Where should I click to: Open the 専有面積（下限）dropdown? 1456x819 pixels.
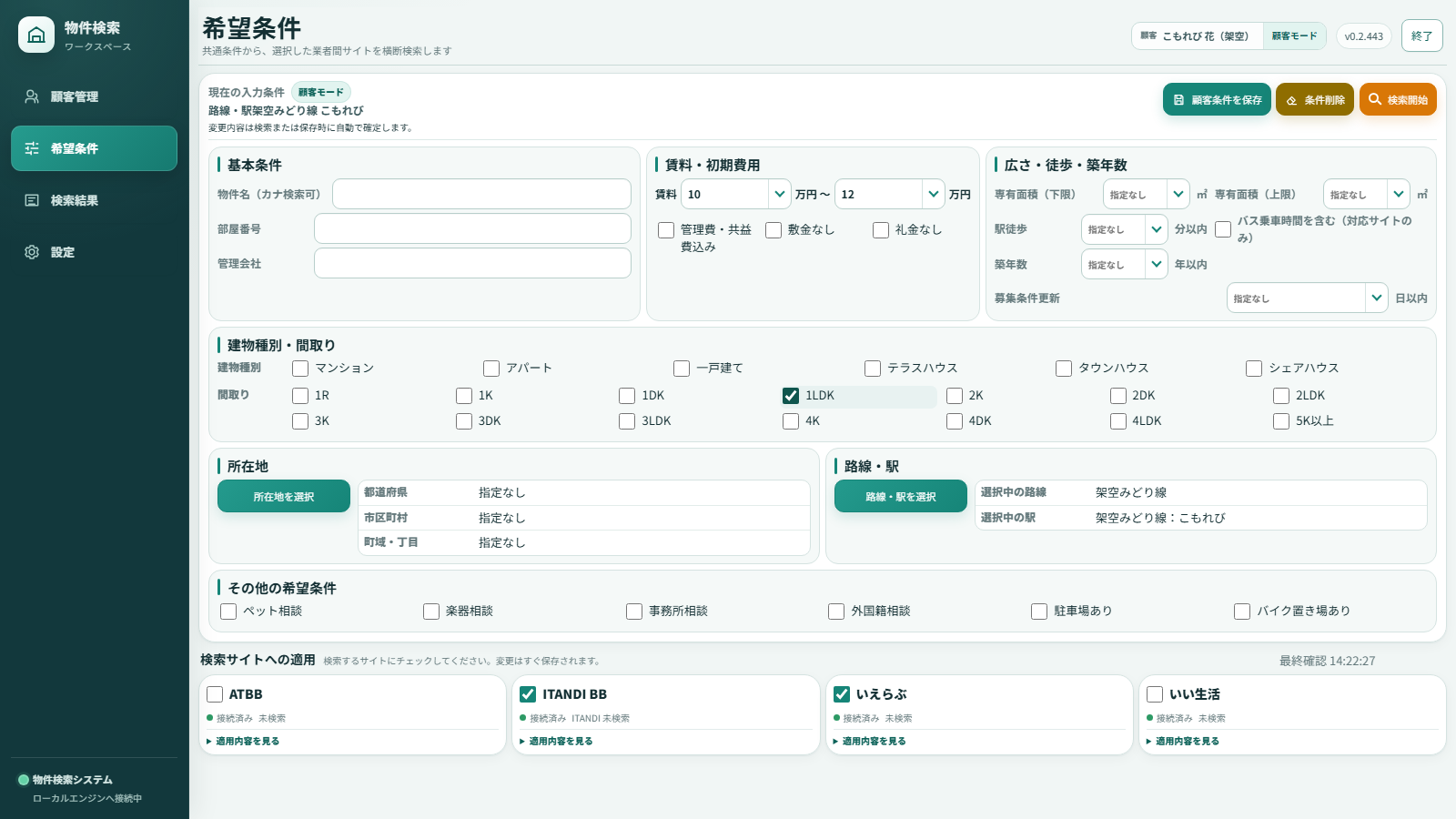[x=1147, y=194]
